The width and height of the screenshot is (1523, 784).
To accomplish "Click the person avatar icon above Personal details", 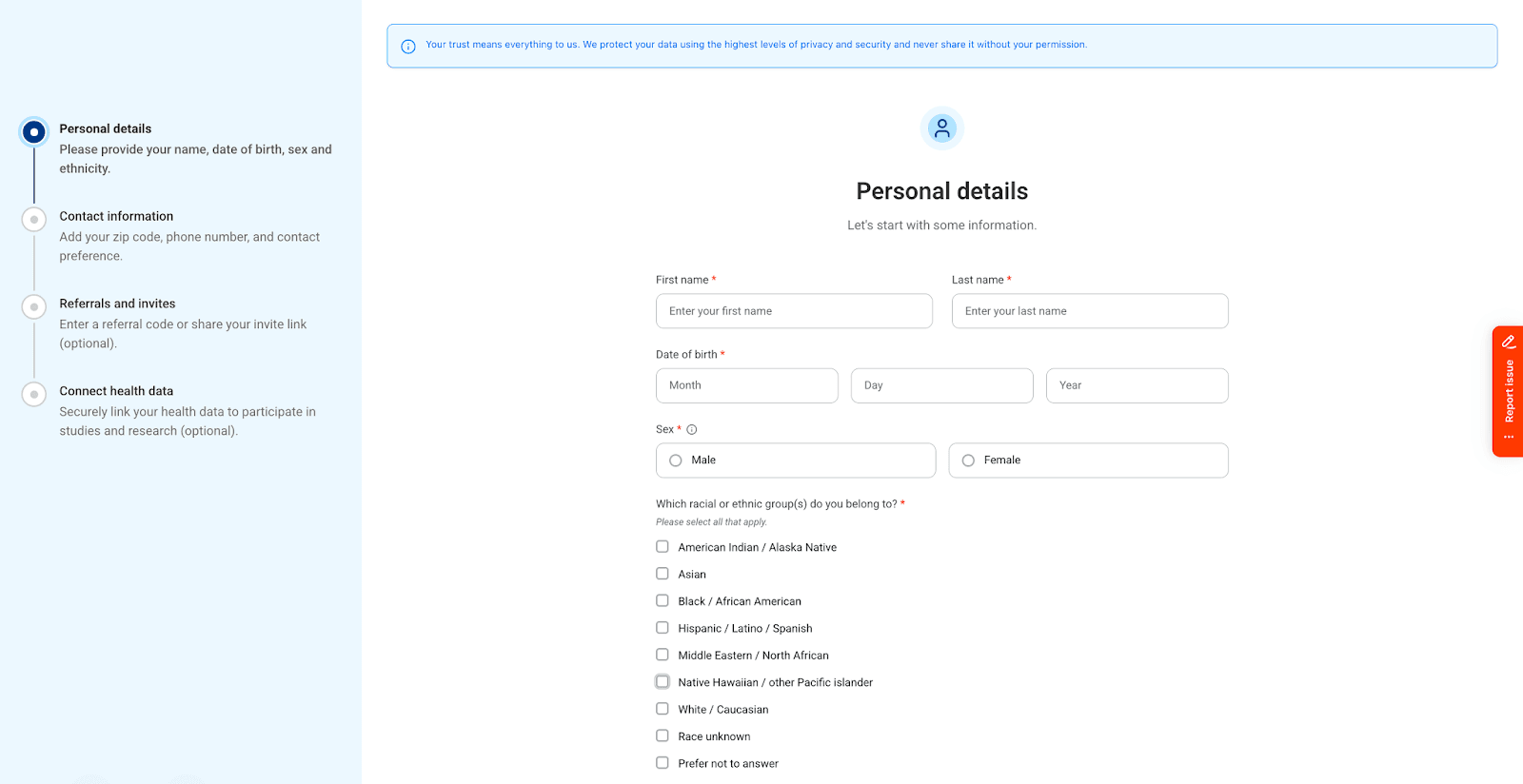I will [940, 127].
